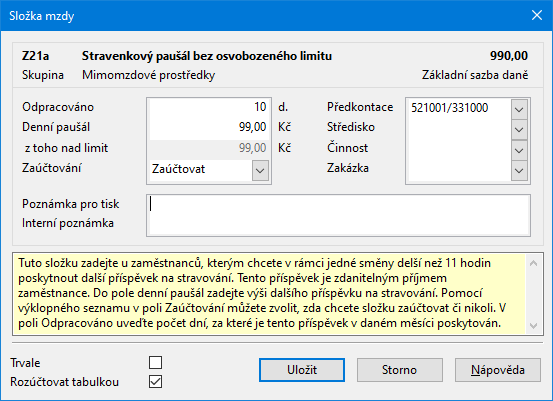Image resolution: width=553 pixels, height=401 pixels.
Task: Enable the Trvale checkbox
Action: pyautogui.click(x=156, y=363)
